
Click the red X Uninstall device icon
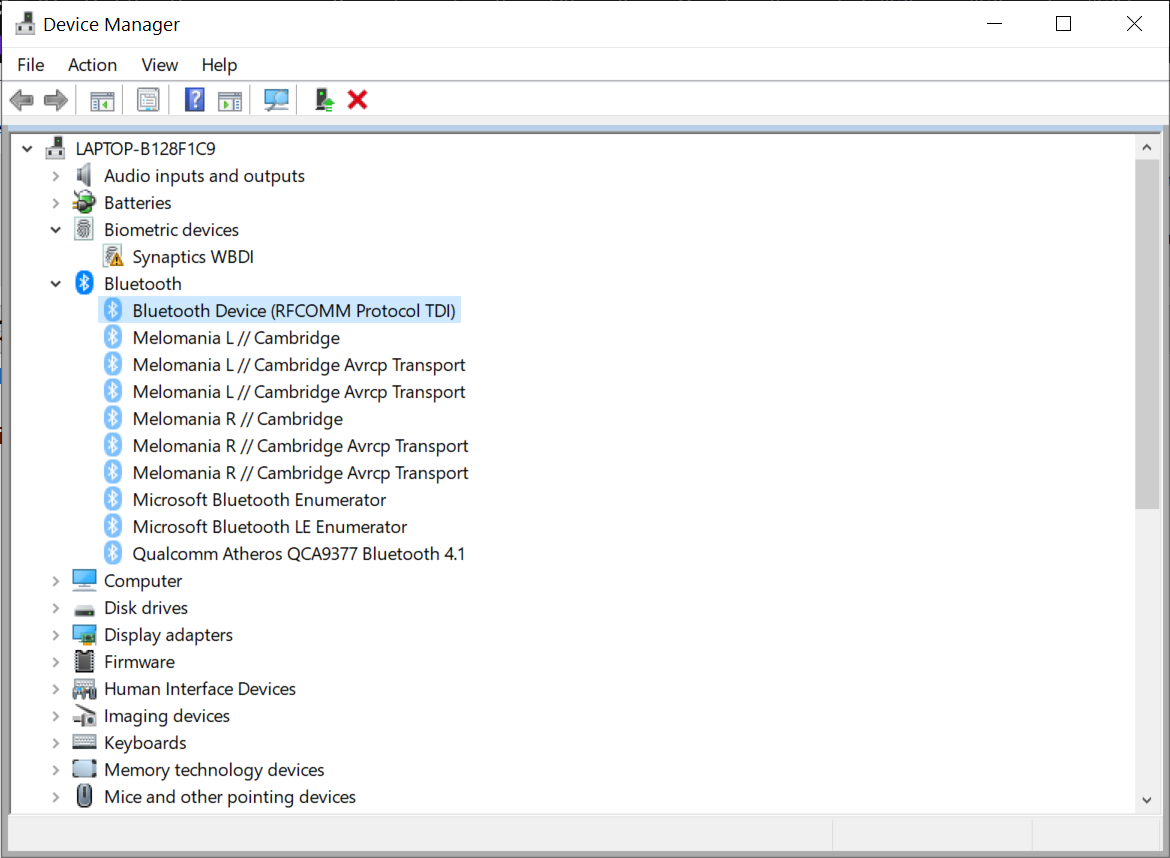[x=357, y=100]
